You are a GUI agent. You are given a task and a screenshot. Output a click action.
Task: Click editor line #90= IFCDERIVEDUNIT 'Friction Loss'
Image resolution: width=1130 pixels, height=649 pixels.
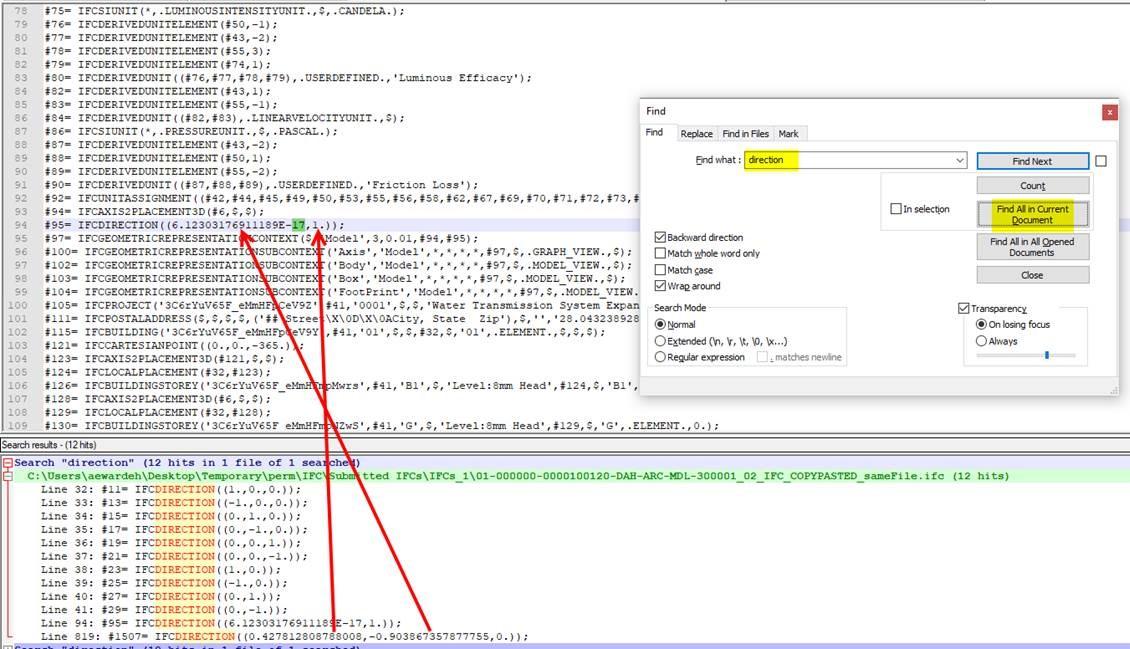[x=261, y=185]
